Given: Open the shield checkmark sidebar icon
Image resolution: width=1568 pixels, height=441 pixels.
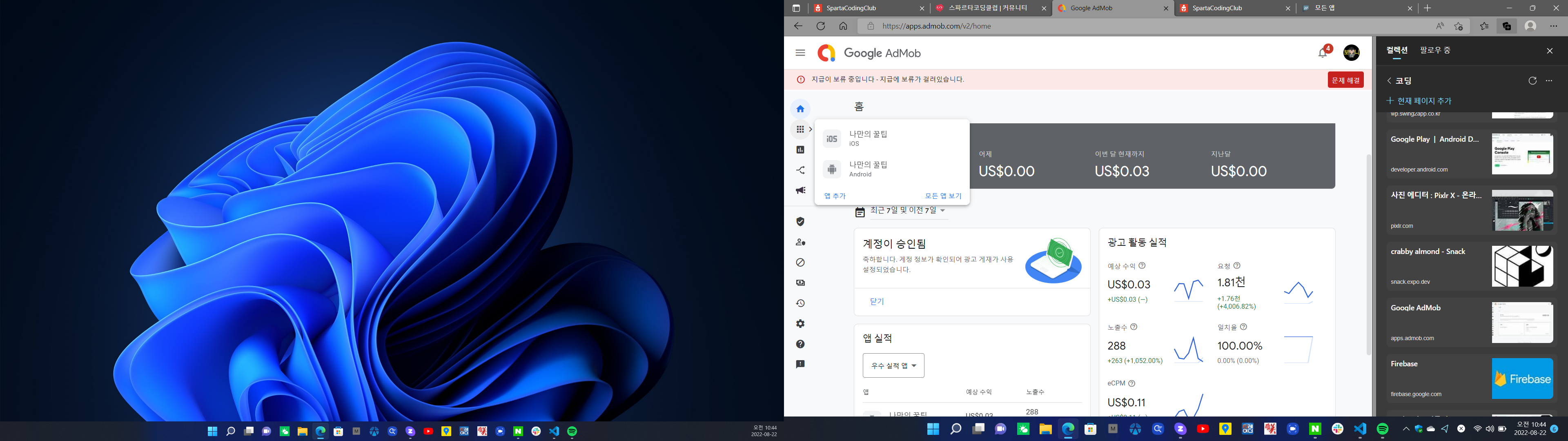Looking at the screenshot, I should tap(800, 222).
